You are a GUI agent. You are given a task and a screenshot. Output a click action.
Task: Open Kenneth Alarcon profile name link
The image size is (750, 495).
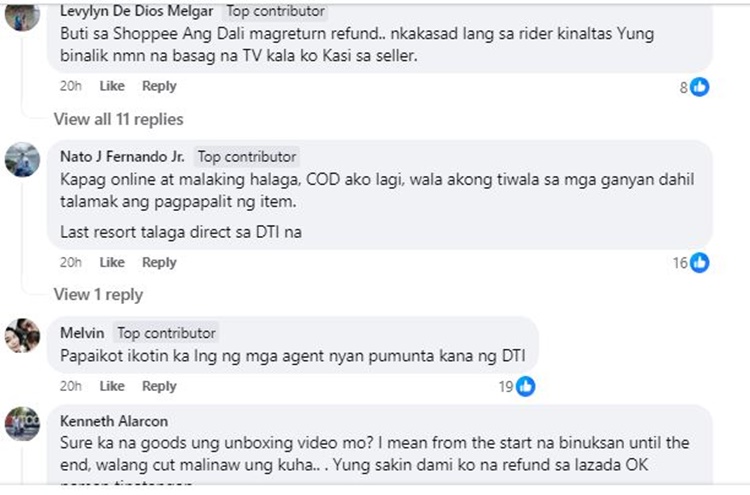[x=112, y=420]
